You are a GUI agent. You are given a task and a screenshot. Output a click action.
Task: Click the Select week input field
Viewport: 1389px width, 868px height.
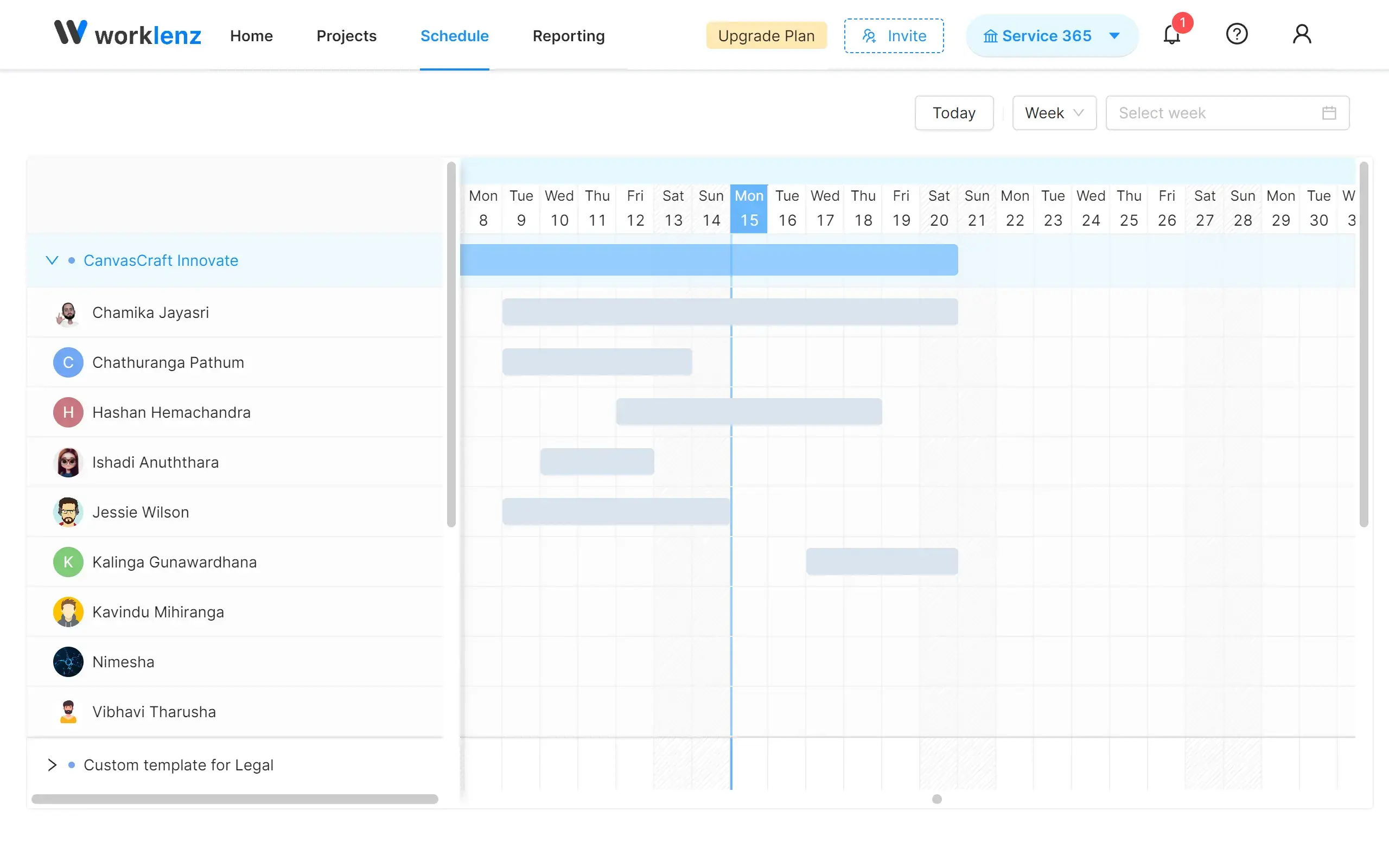coord(1227,113)
